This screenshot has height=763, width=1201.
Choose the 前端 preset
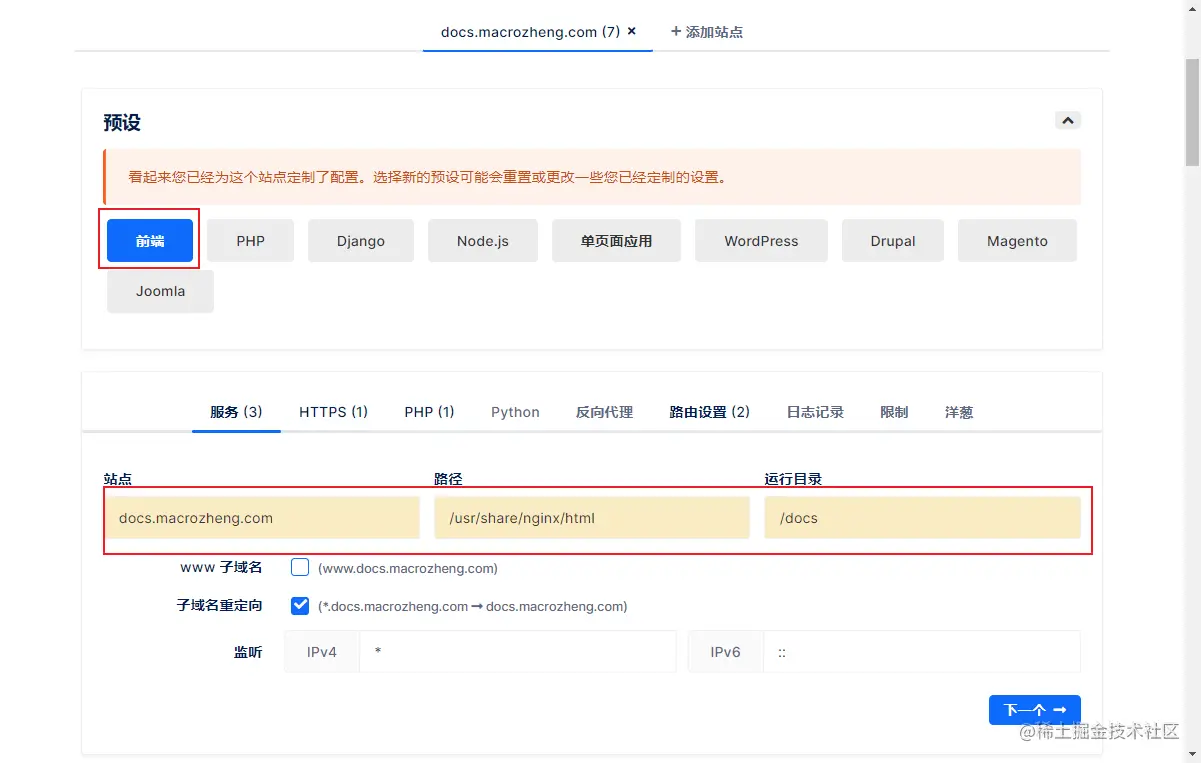coord(150,241)
